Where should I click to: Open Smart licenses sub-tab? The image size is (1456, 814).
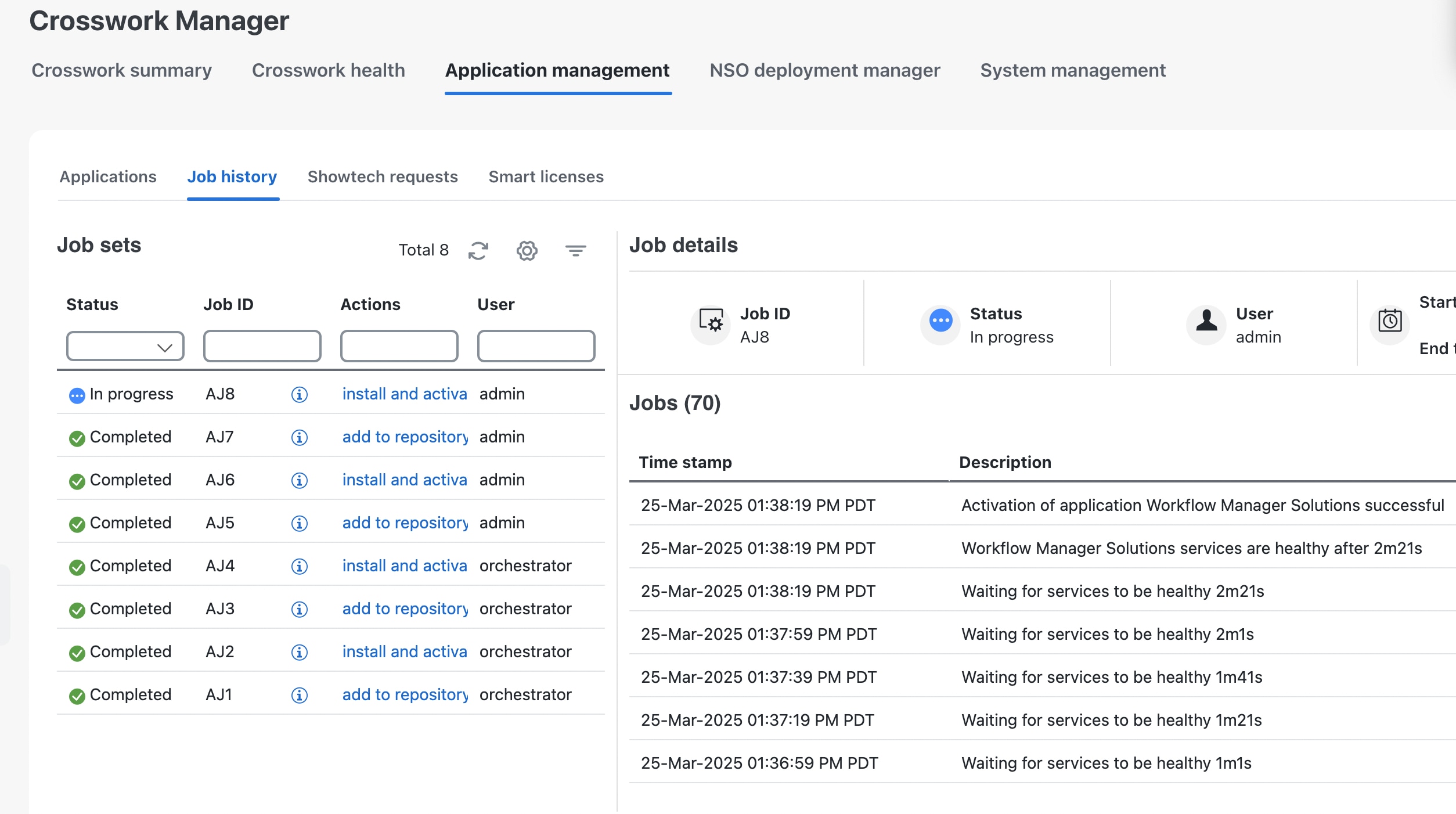click(546, 177)
